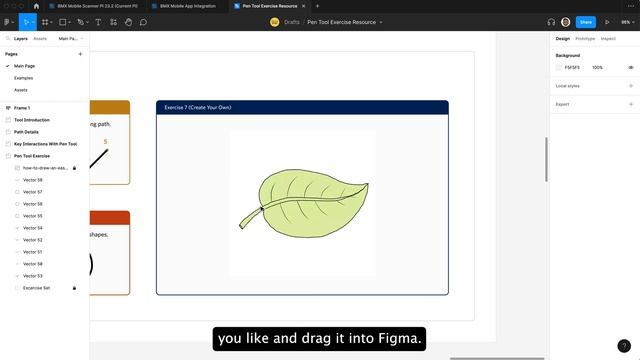Viewport: 640px width, 360px height.
Task: Click the Pen Tool Exercise Resource file name
Action: click(341, 22)
